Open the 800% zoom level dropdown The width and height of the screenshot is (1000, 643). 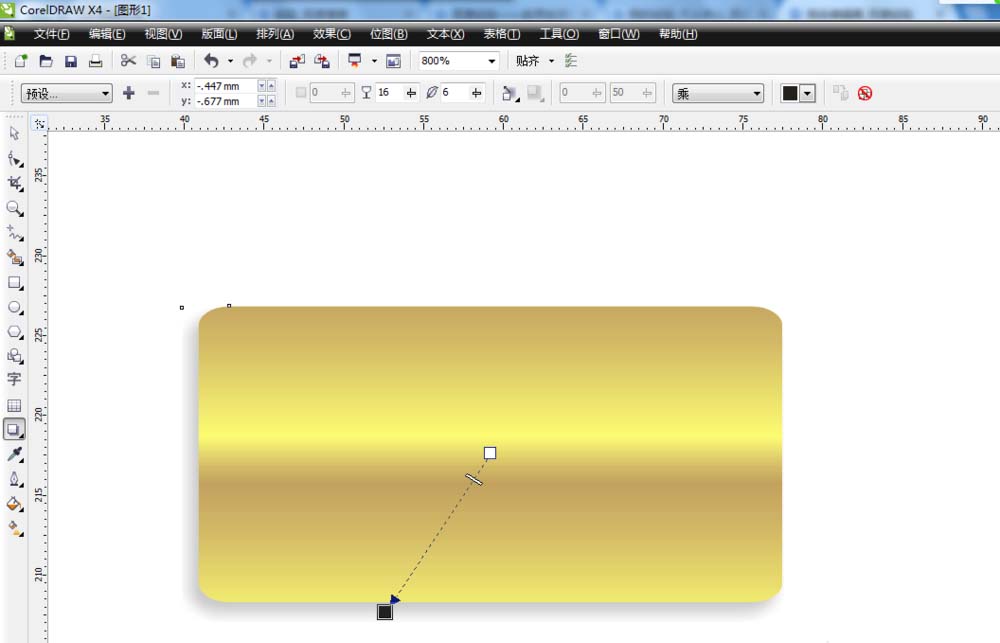tap(491, 61)
